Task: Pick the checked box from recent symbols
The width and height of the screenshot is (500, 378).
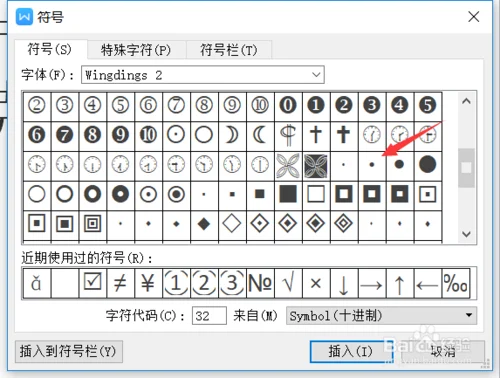Action: click(93, 283)
